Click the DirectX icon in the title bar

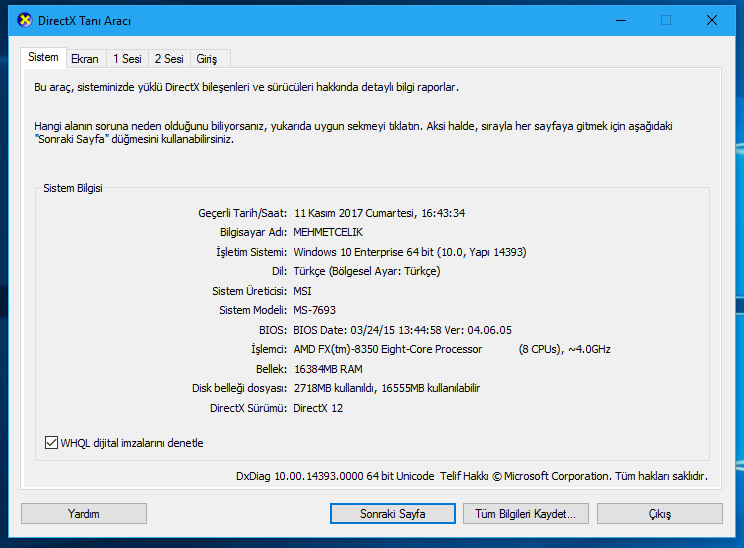[24, 20]
